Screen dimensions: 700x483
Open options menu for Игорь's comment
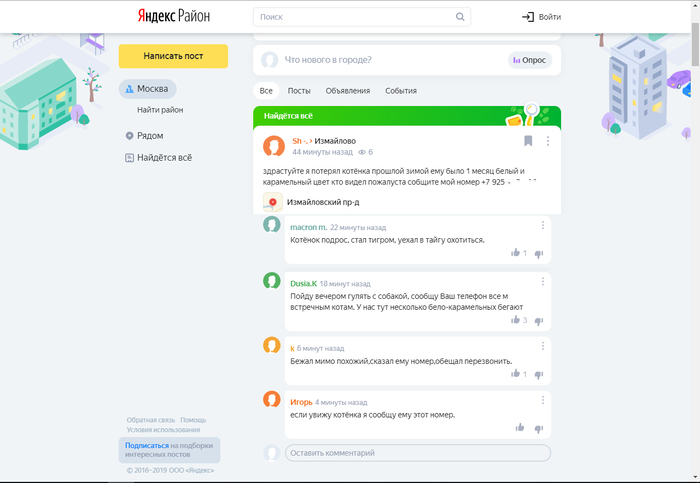543,400
